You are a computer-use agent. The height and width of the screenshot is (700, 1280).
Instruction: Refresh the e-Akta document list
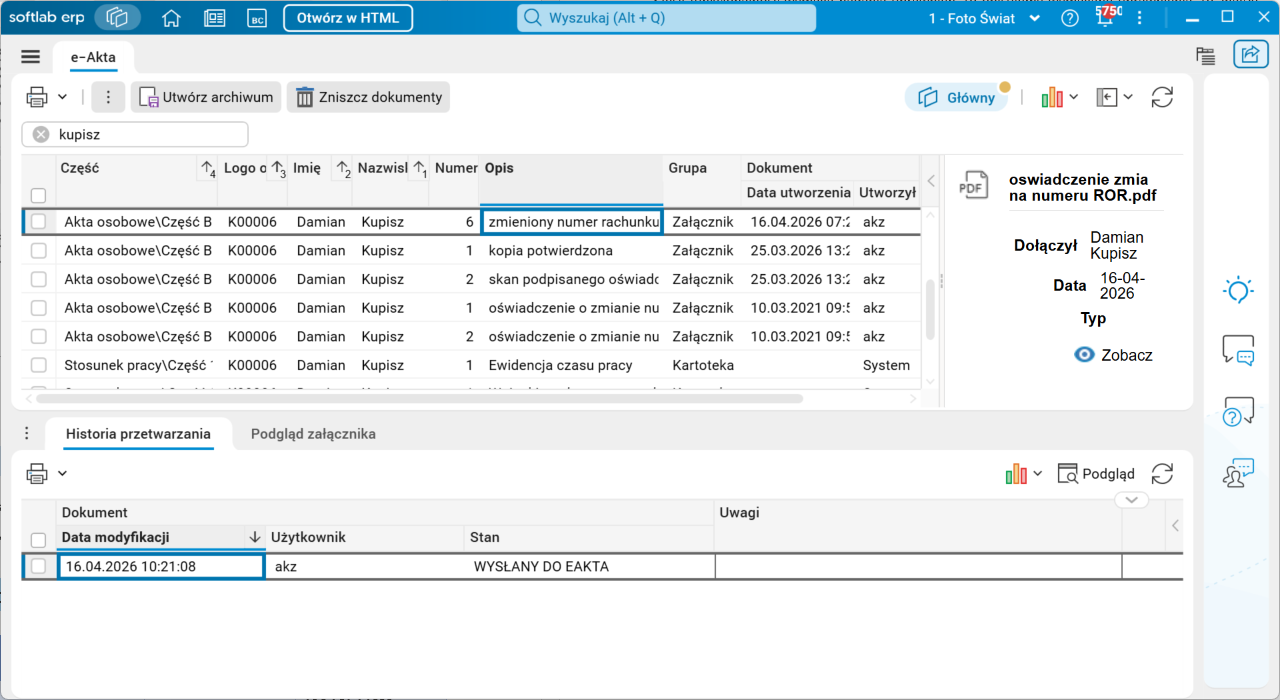point(1162,97)
